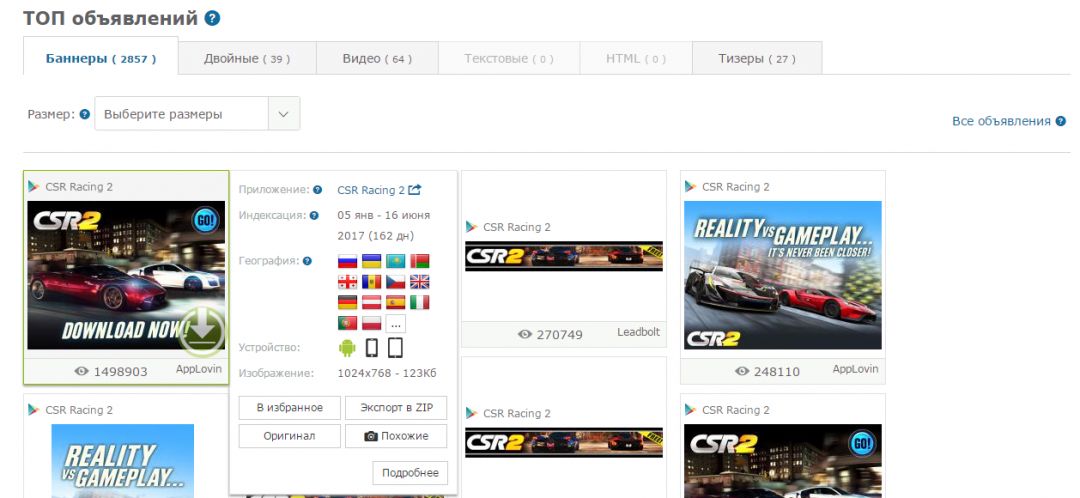The width and height of the screenshot is (1080, 498).
Task: Select the Germany flag in География
Action: click(x=347, y=302)
